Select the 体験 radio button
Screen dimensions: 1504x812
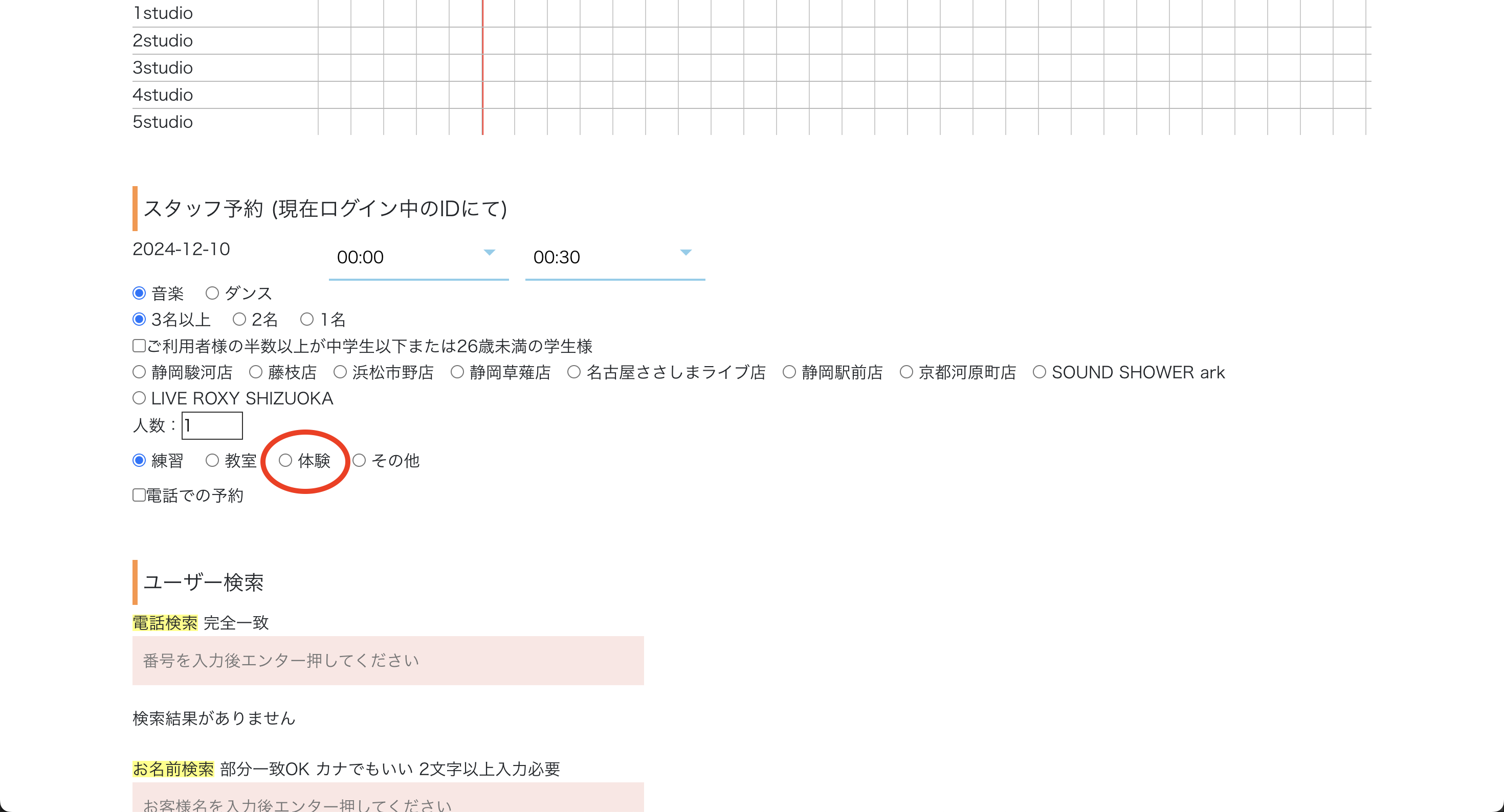pos(285,461)
